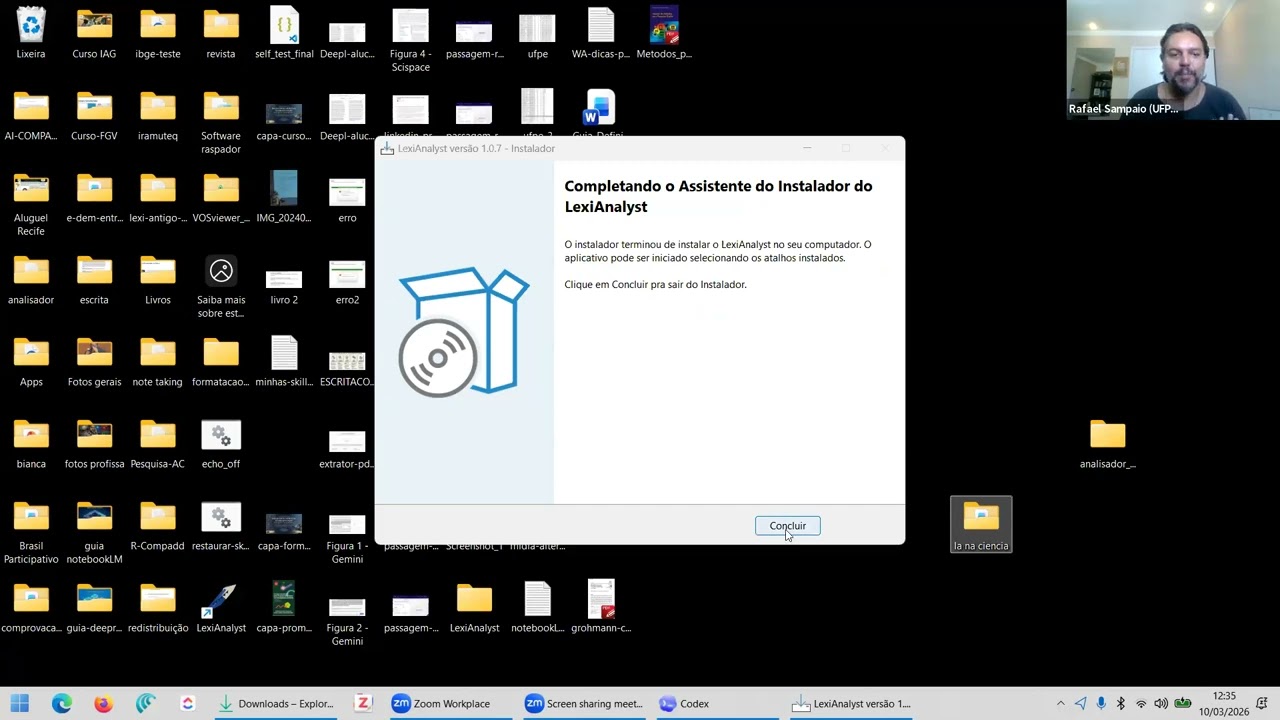Select the capa-prom image file
The image size is (1280, 720).
(284, 607)
